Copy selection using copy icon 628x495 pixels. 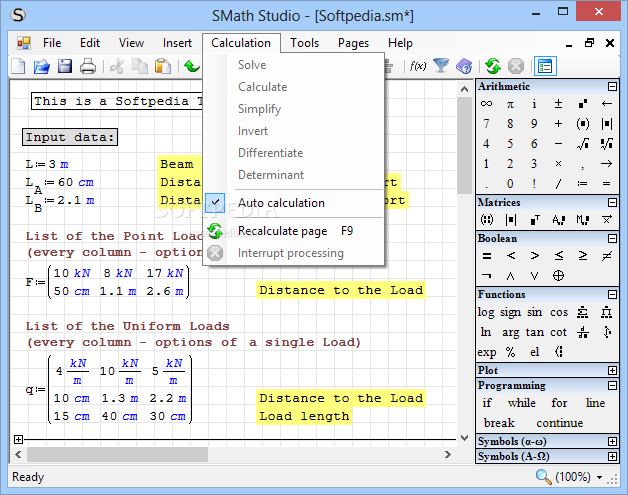[140, 66]
